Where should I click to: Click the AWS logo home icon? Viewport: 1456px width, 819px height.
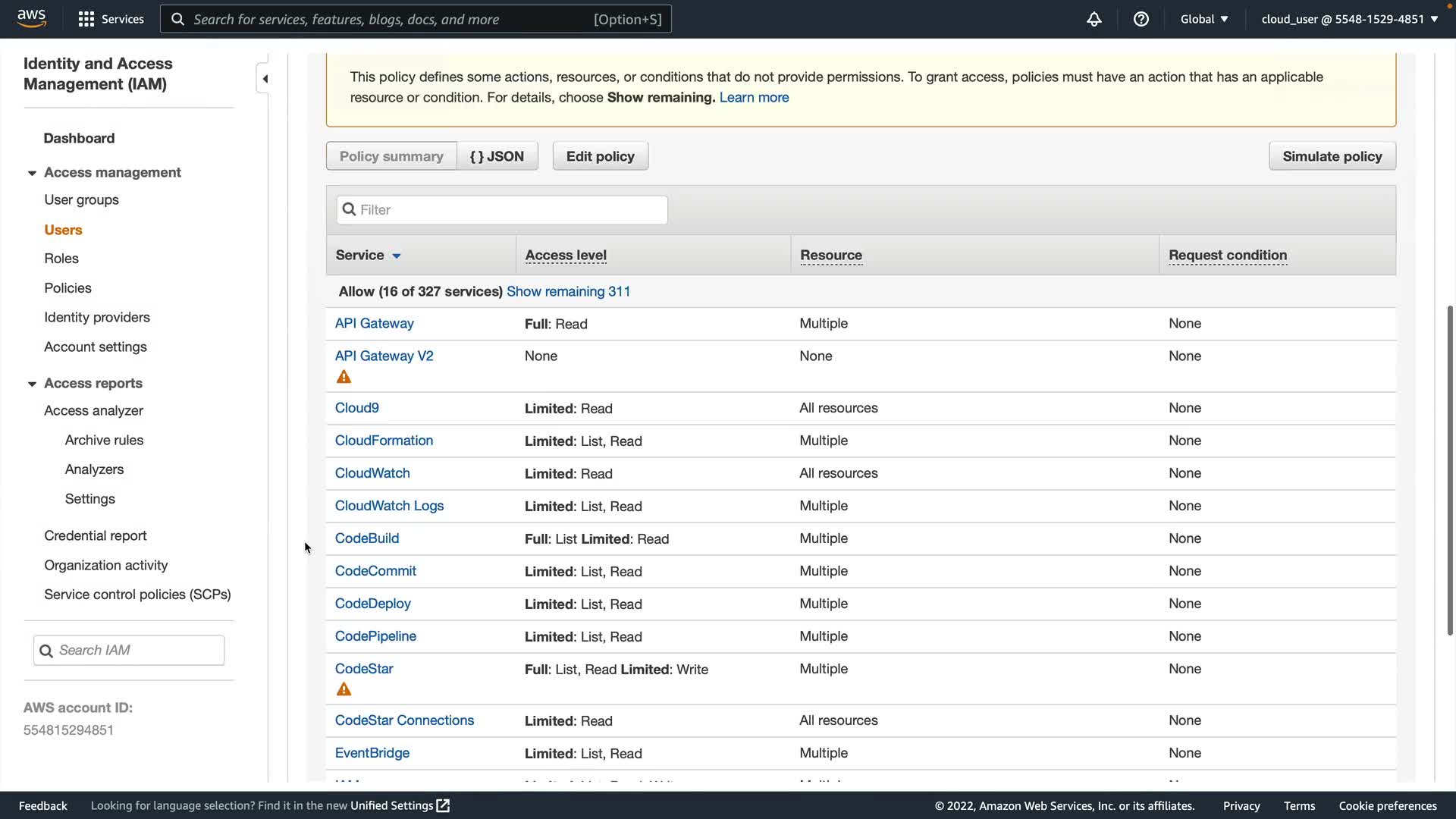tap(32, 18)
